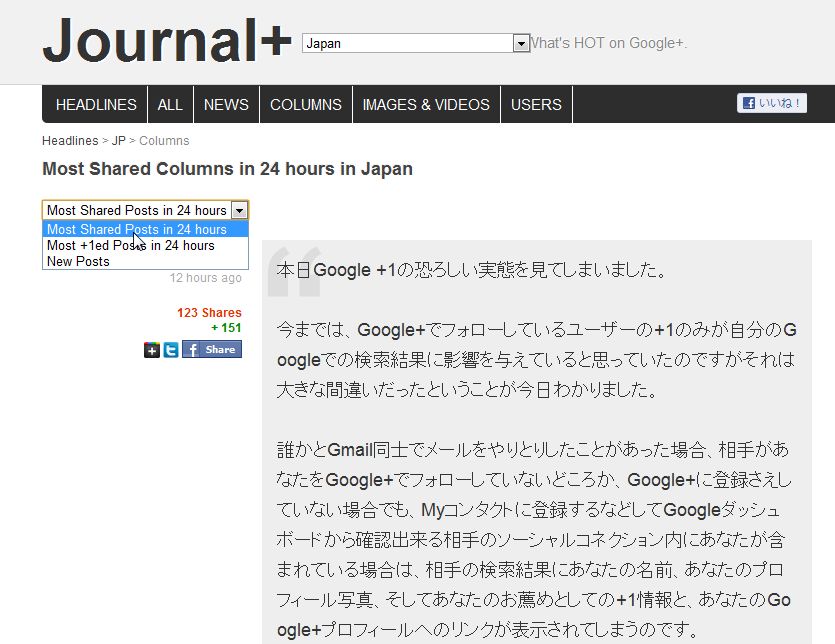This screenshot has width=835, height=644.
Task: Click the Journal+ site logo
Action: point(167,40)
